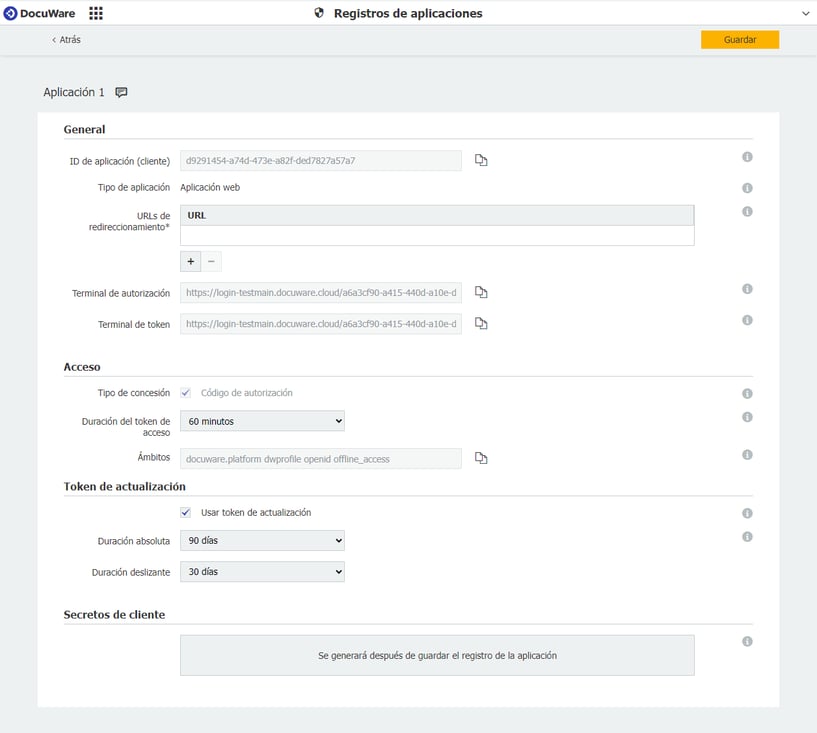Toggle Código de autorización checkbox
The image size is (817, 733).
pyautogui.click(x=186, y=393)
